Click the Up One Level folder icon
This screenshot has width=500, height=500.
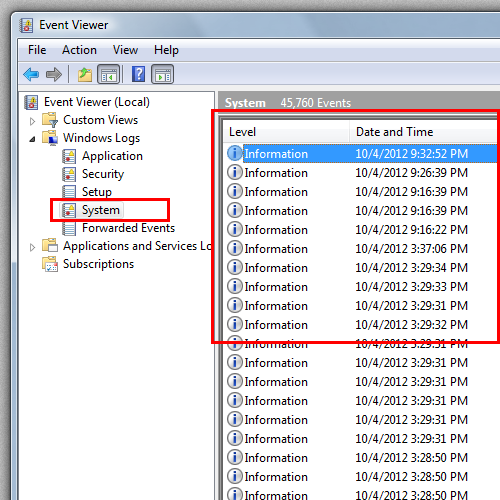click(85, 74)
